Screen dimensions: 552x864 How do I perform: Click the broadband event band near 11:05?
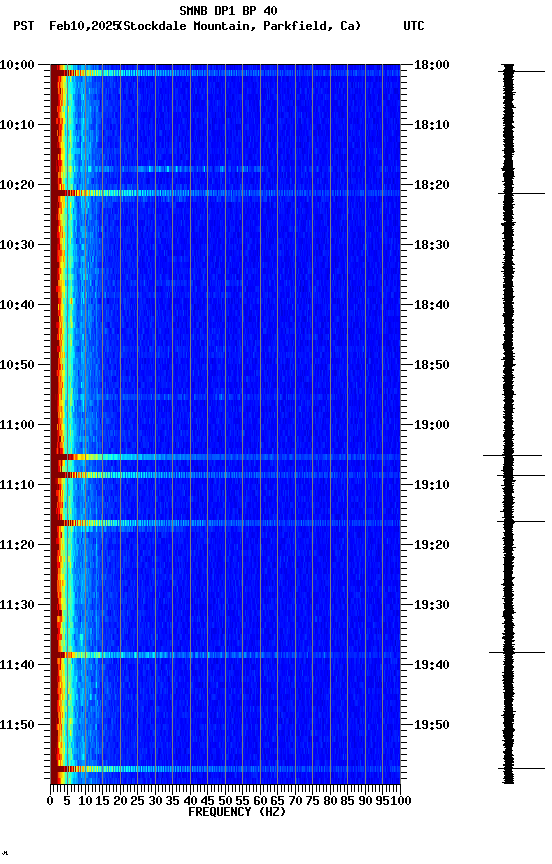tap(225, 457)
